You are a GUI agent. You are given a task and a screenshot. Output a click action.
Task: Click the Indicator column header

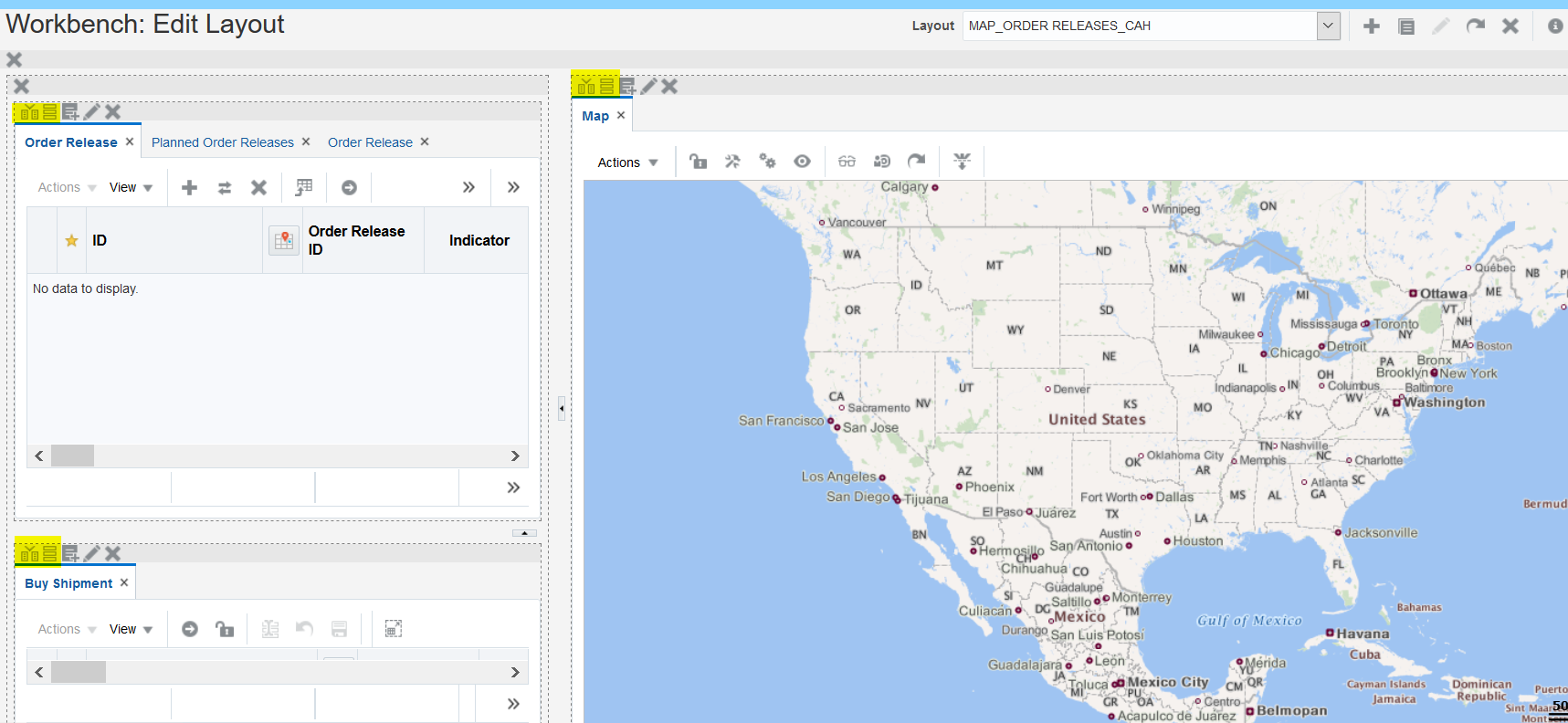click(x=479, y=240)
